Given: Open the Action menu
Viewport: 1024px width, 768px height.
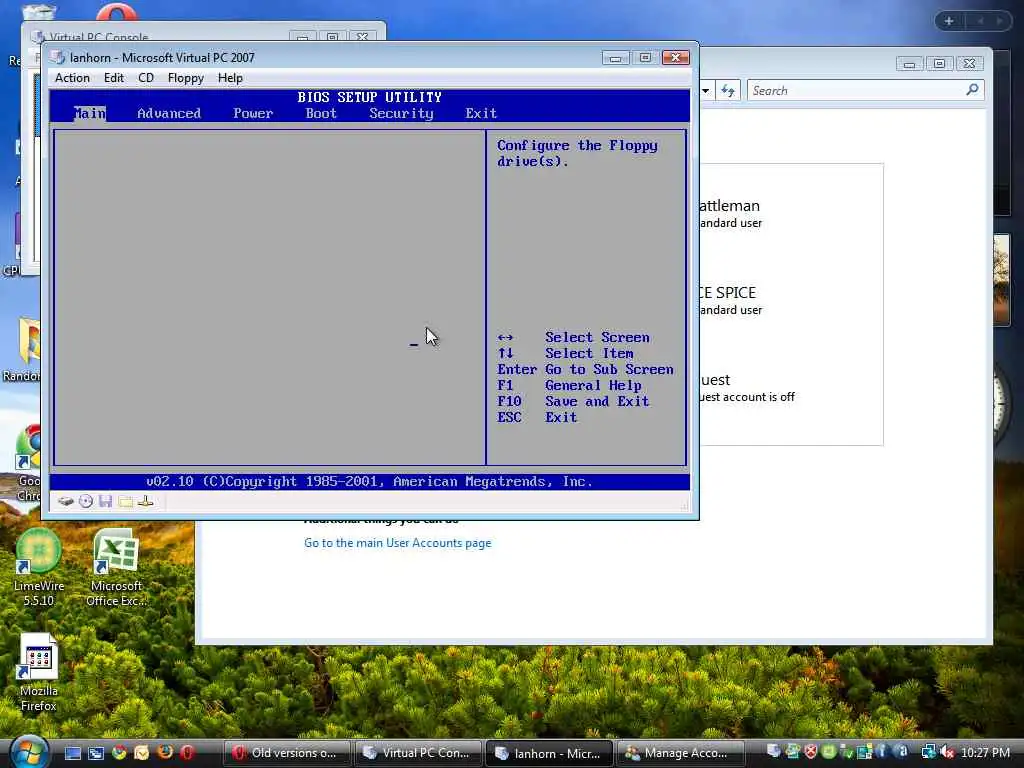Looking at the screenshot, I should coord(72,78).
